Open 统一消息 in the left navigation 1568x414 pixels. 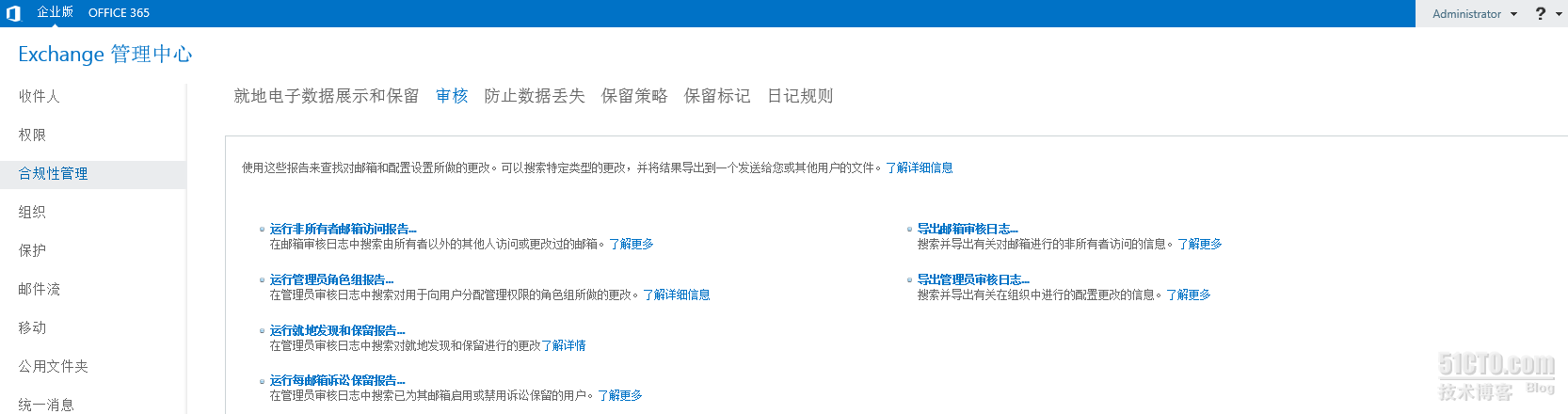(46, 405)
